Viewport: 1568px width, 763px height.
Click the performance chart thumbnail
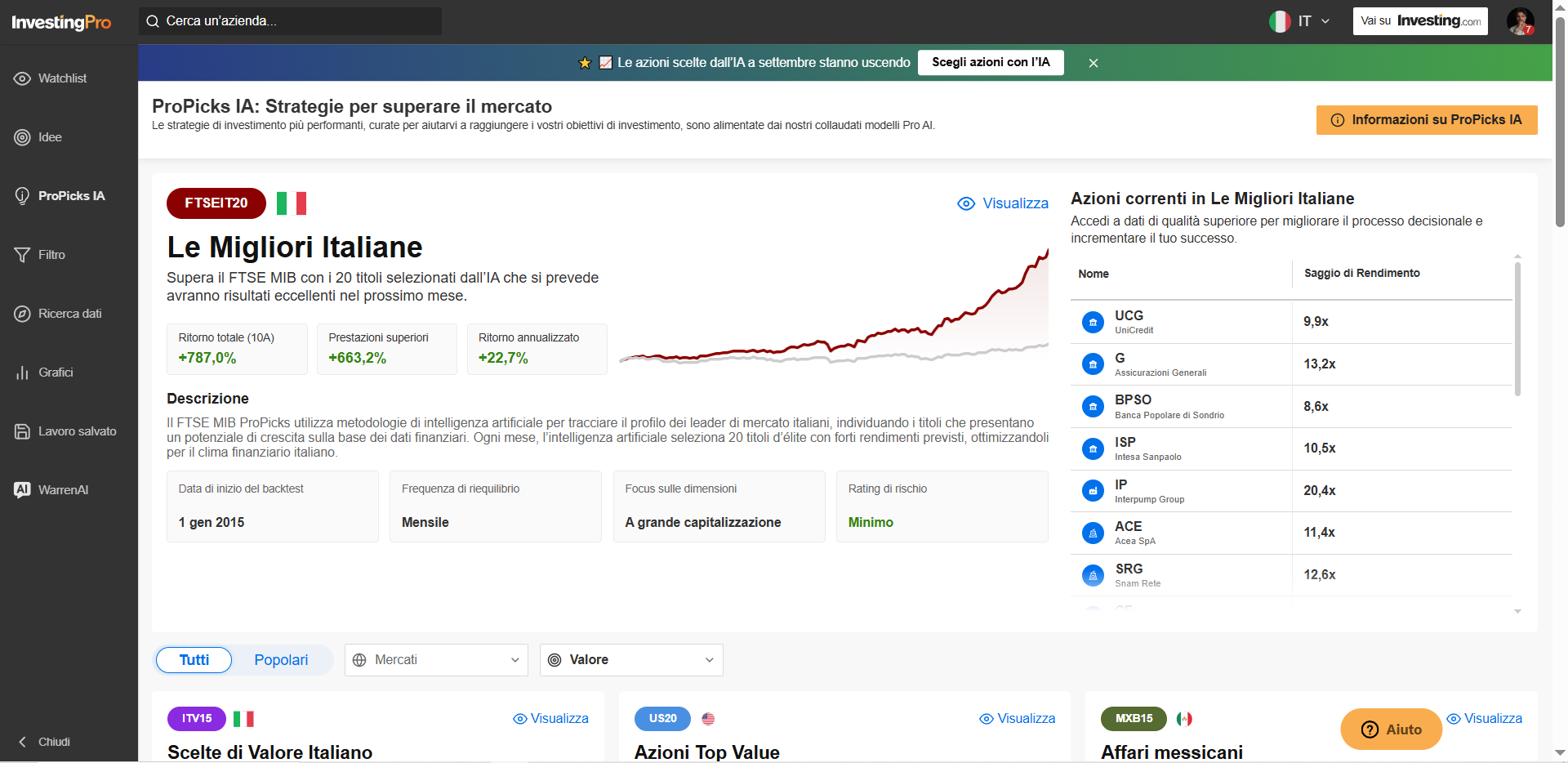[834, 307]
